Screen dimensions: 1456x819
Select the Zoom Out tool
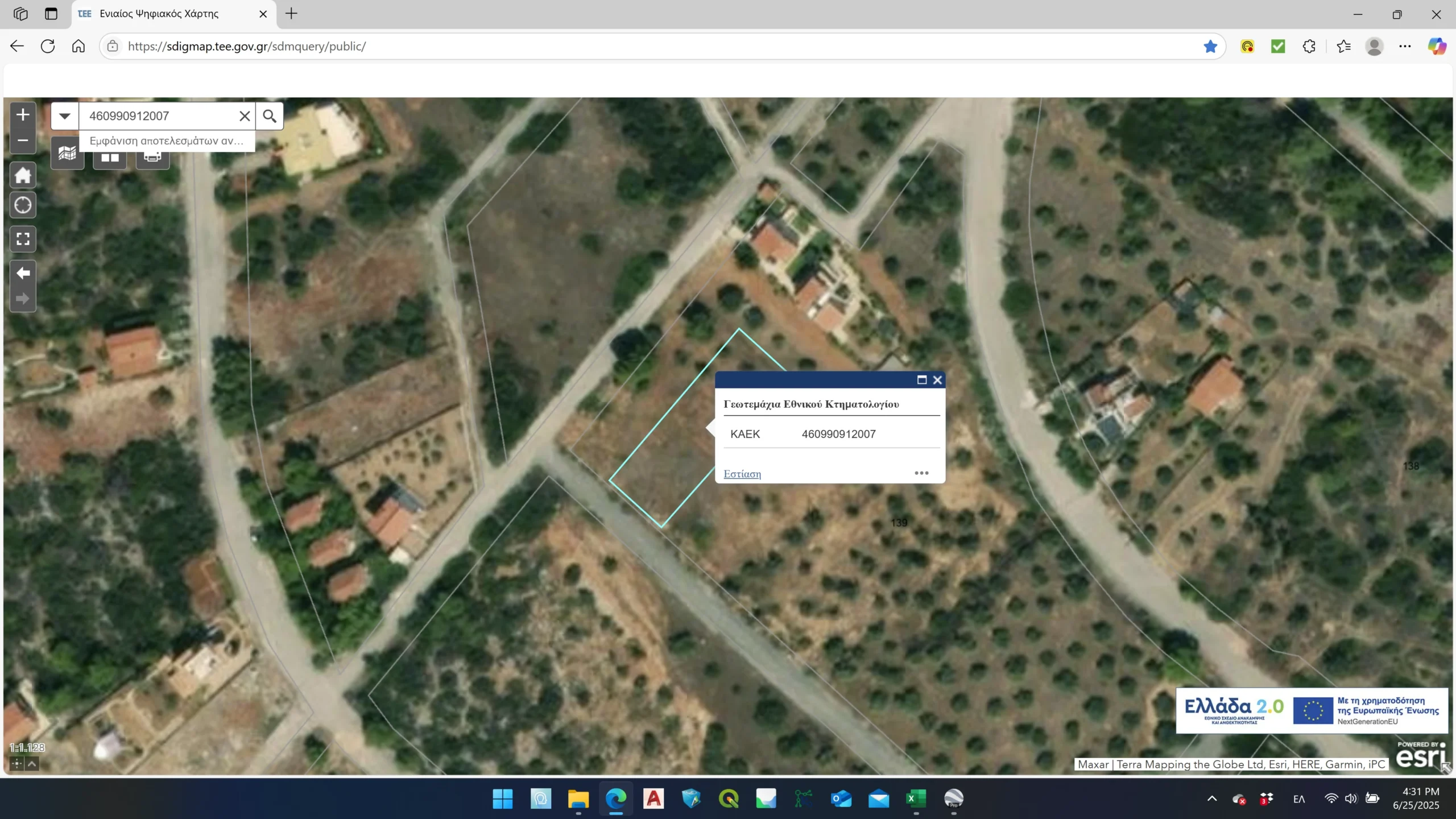pos(22,140)
